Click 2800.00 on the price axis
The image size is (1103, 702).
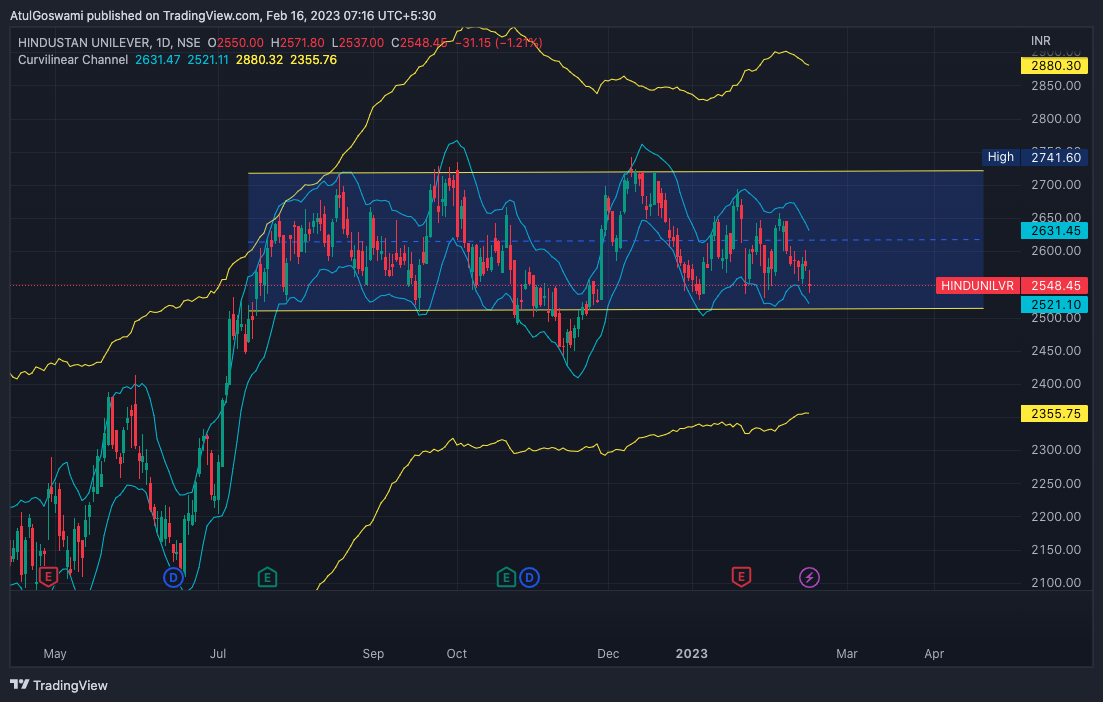(x=1056, y=119)
